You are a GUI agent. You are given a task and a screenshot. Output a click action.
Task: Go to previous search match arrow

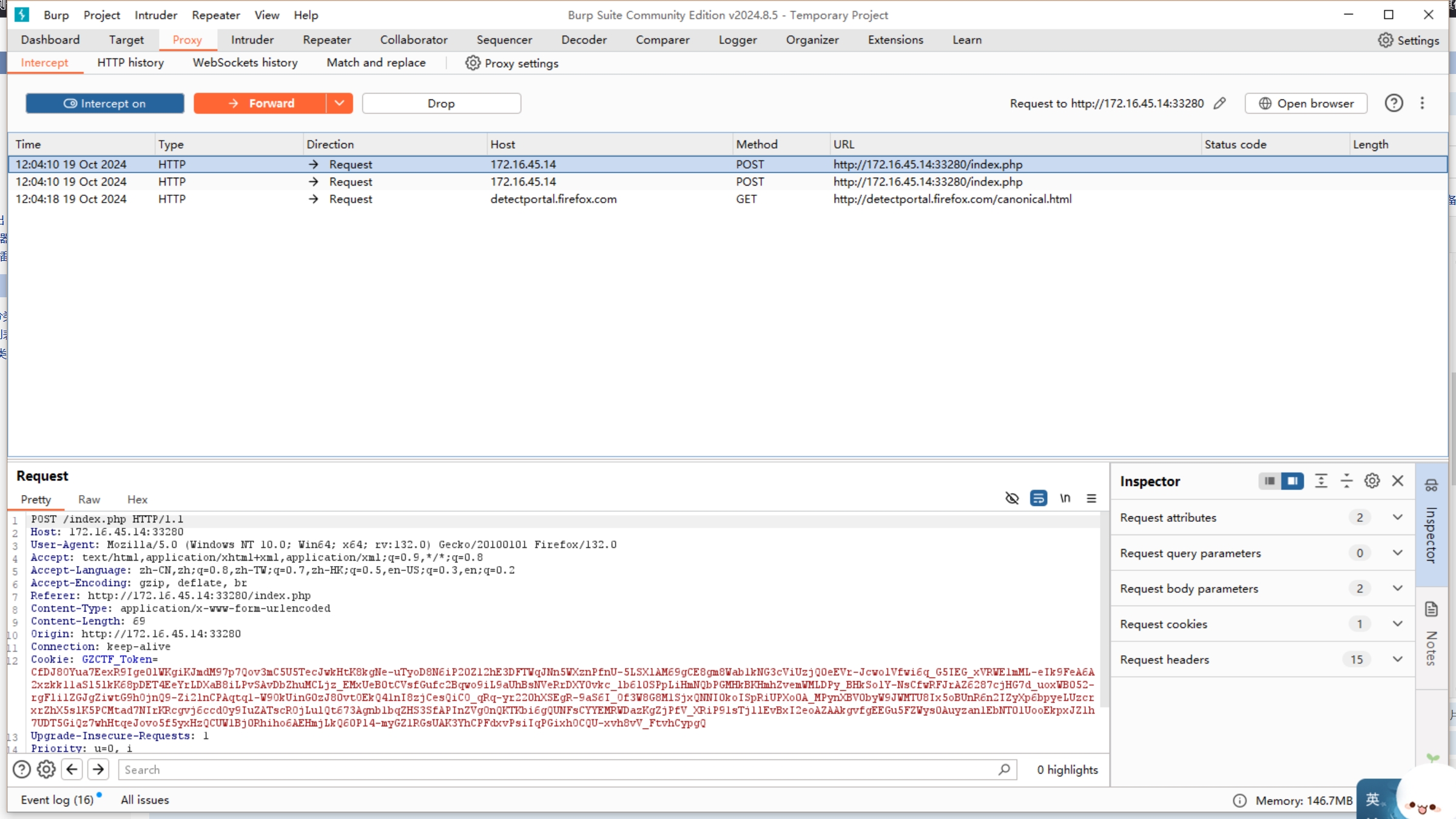(x=72, y=769)
